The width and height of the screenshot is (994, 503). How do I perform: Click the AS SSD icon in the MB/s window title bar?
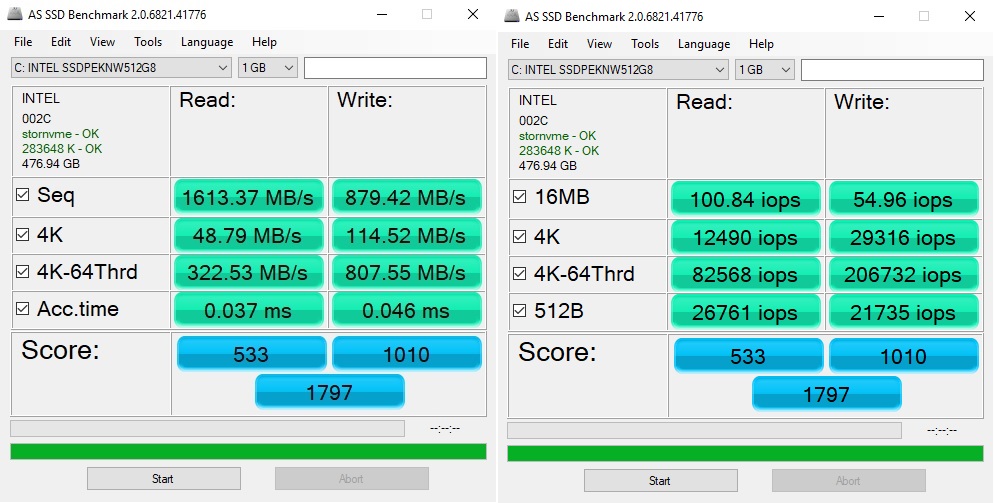[14, 17]
